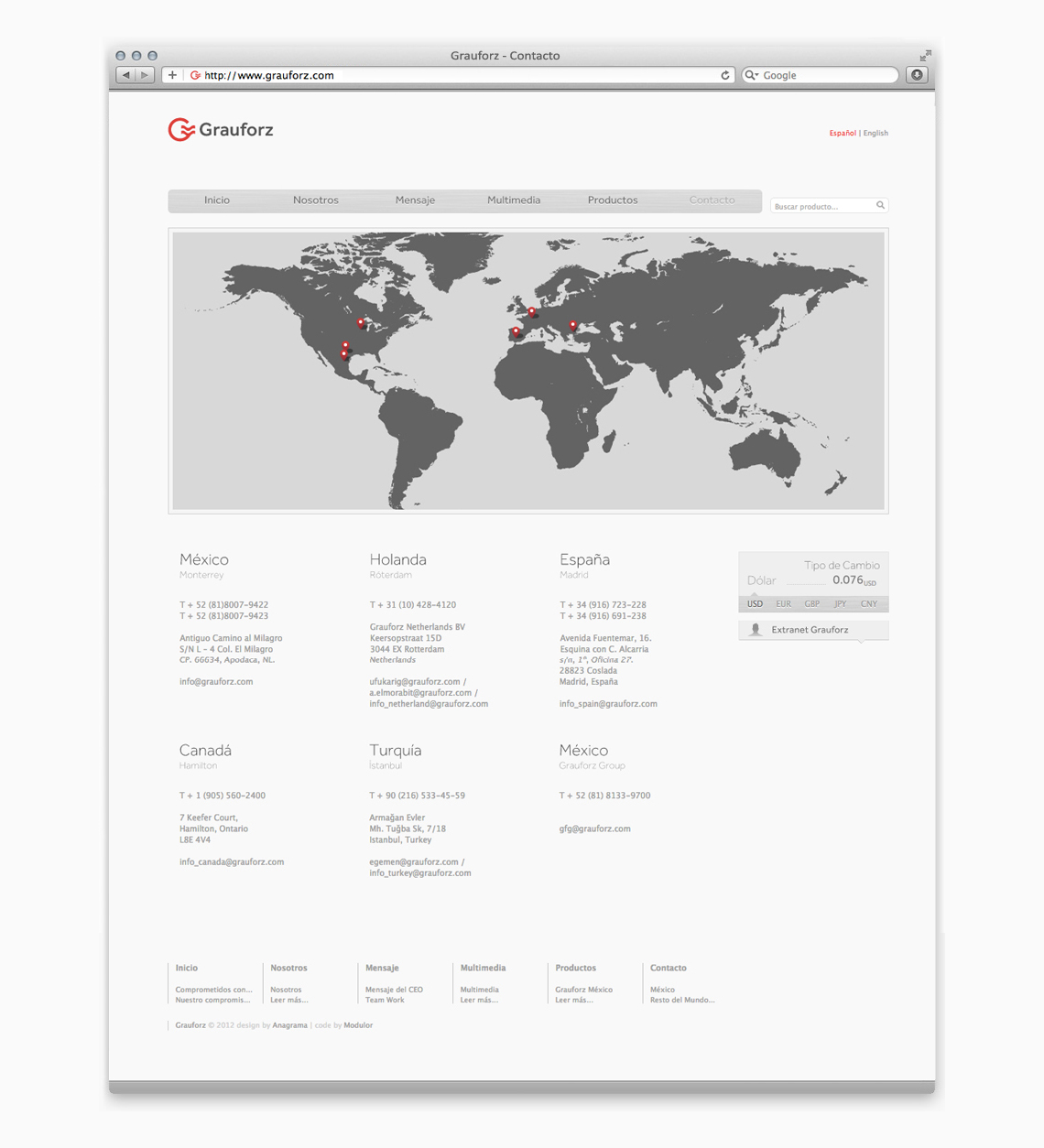This screenshot has width=1044, height=1148.
Task: Click the browser back arrow button
Action: [126, 75]
